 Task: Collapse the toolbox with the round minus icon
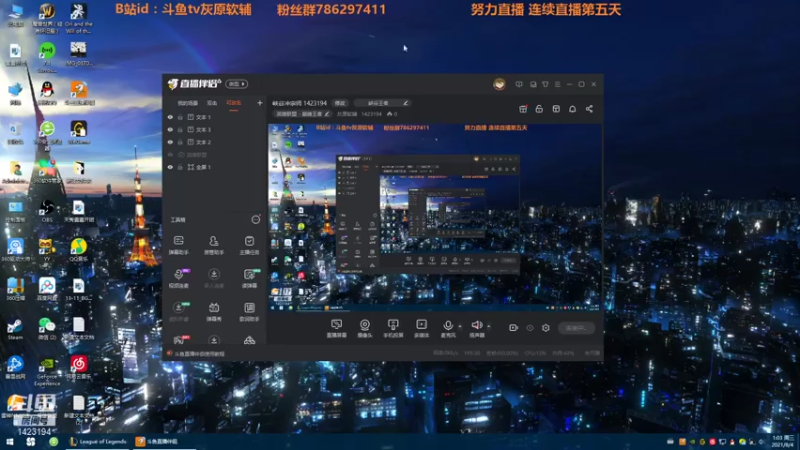[256, 219]
